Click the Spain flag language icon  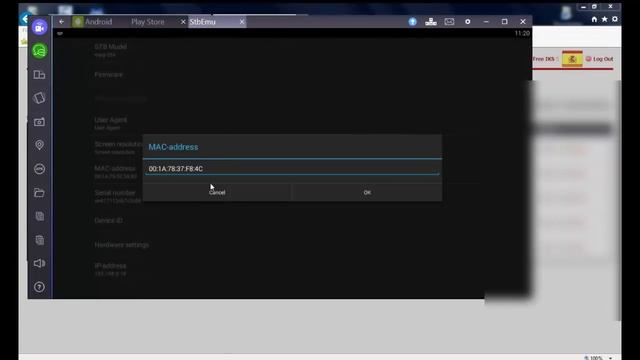click(572, 59)
